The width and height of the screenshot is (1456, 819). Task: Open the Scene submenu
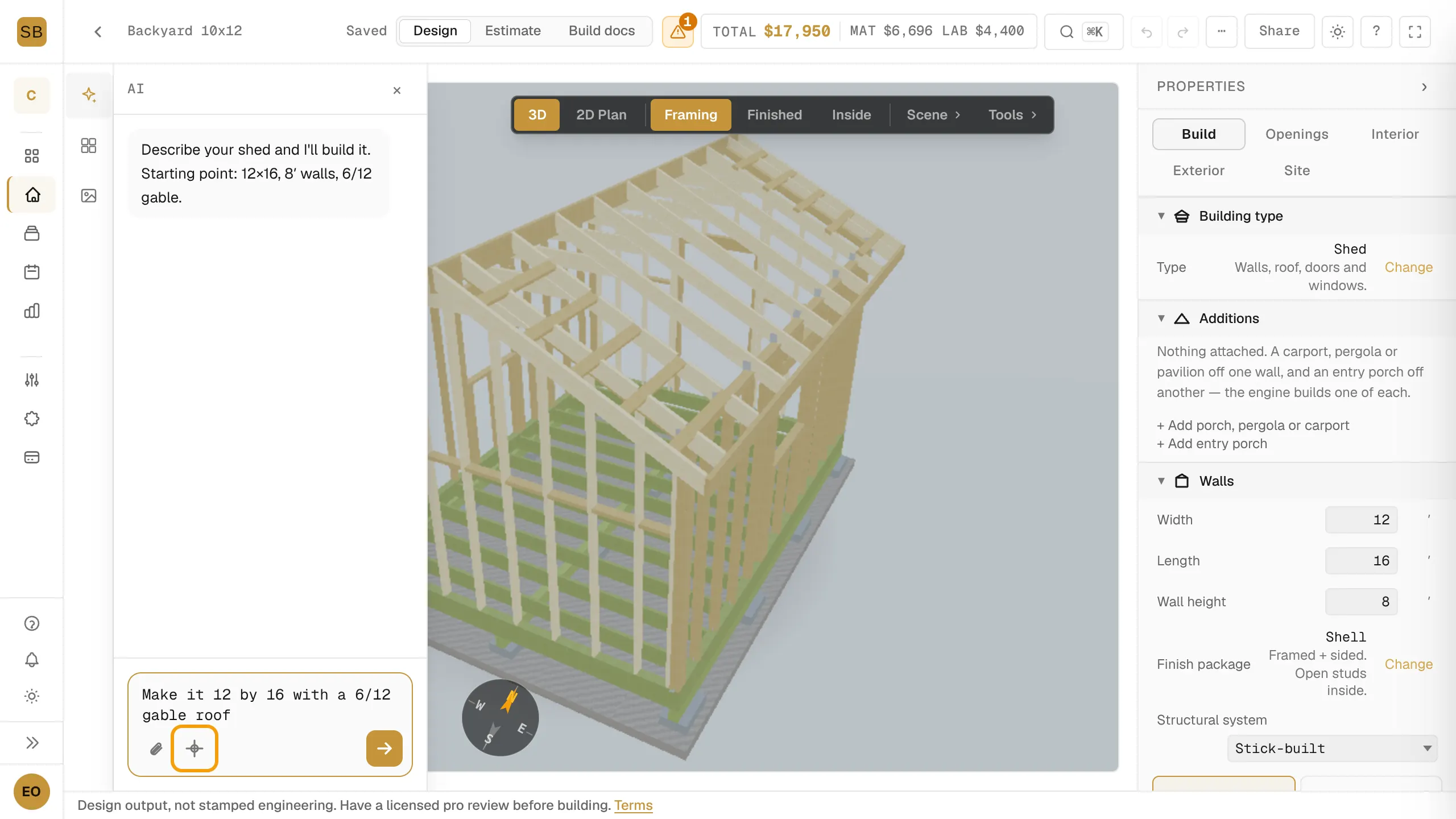[x=933, y=115]
